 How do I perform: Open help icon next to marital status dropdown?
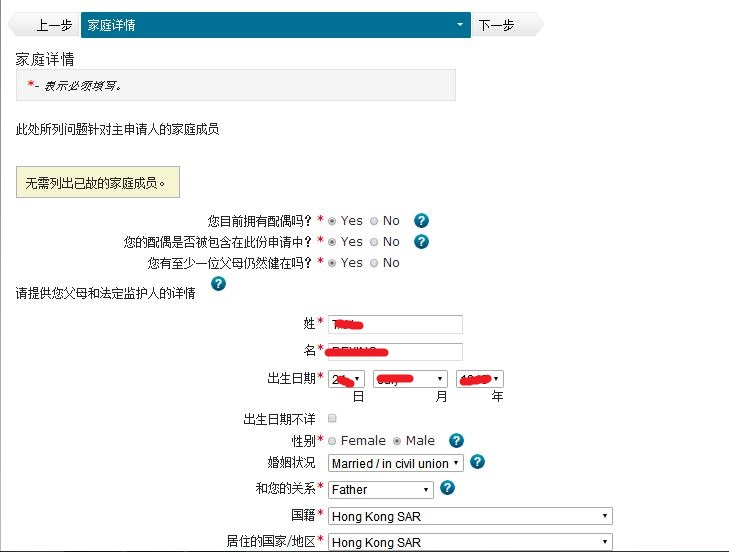pyautogui.click(x=477, y=462)
